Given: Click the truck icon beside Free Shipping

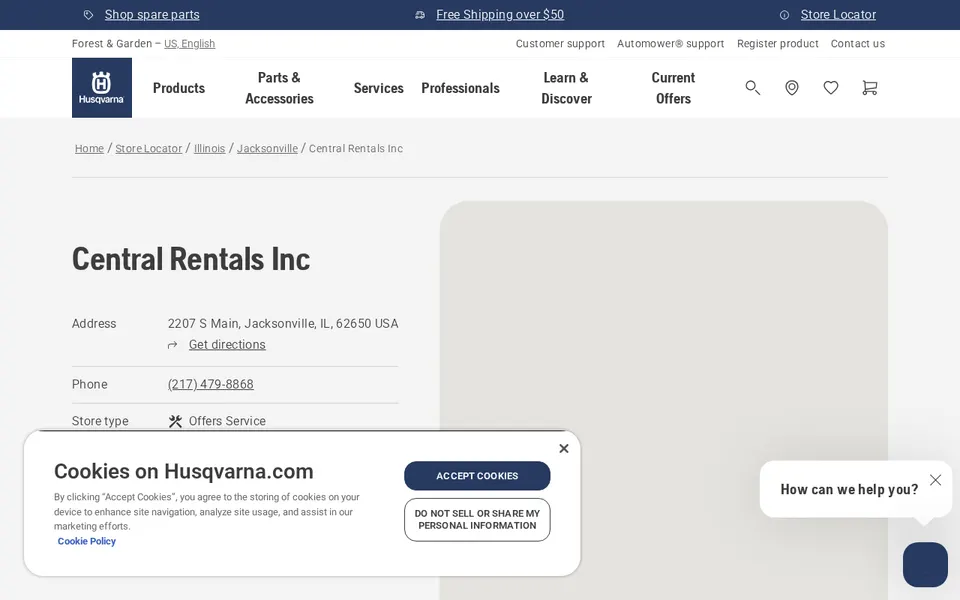Looking at the screenshot, I should (x=420, y=15).
